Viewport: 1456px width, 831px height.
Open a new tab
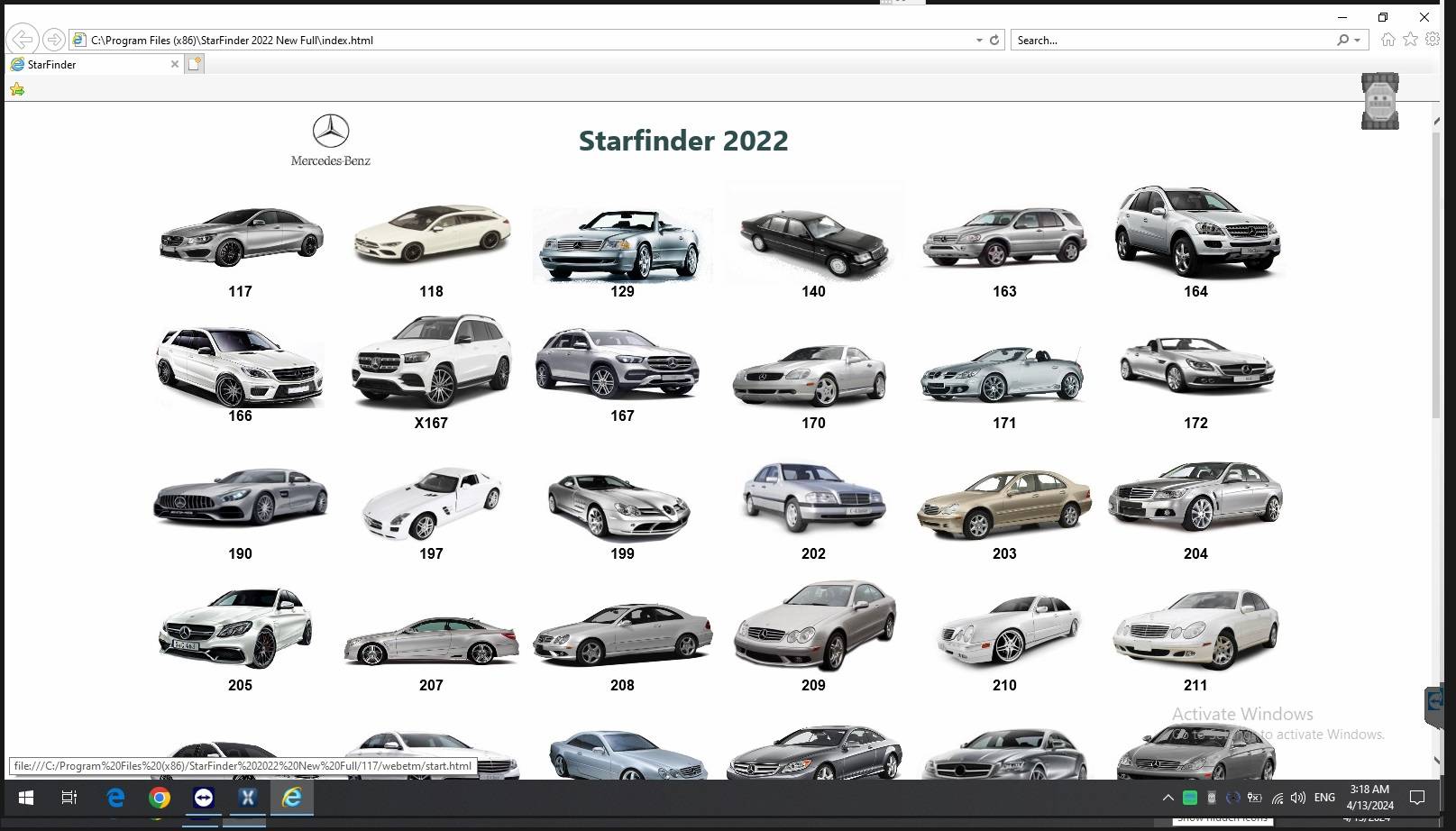[195, 64]
